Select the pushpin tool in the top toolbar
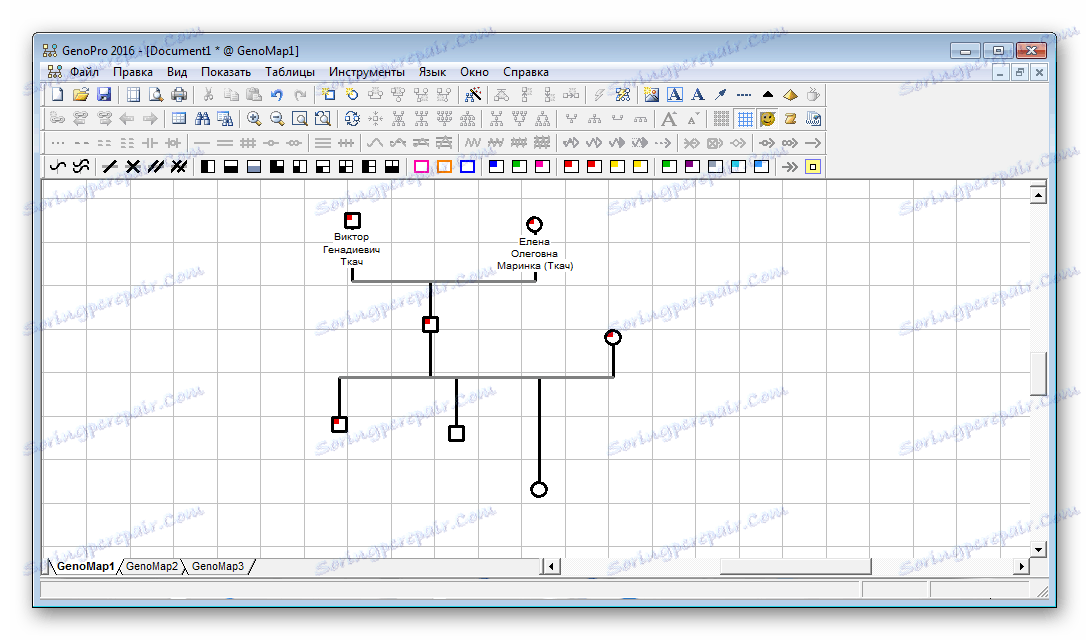This screenshot has width=1089, height=640. pos(721,94)
